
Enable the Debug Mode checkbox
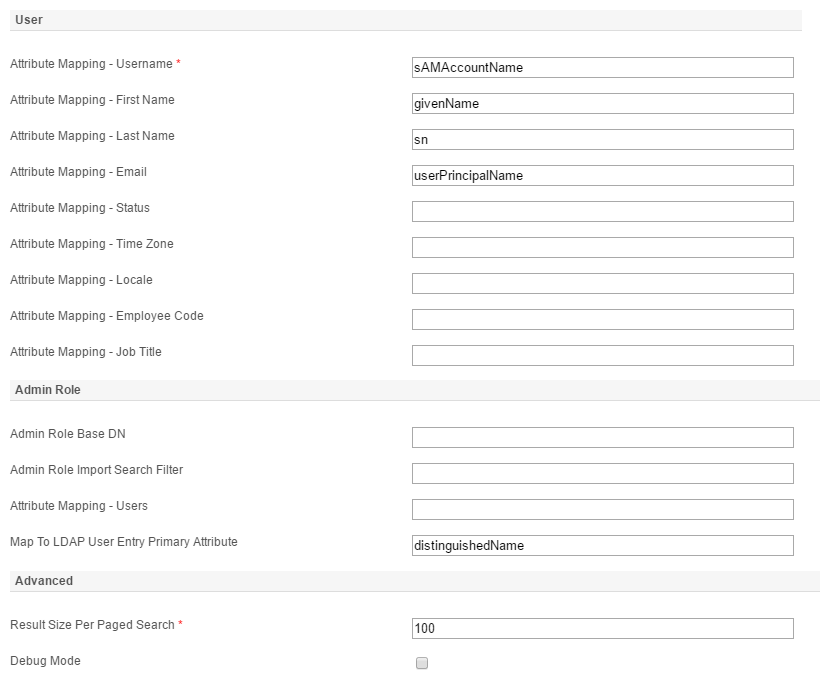point(422,663)
